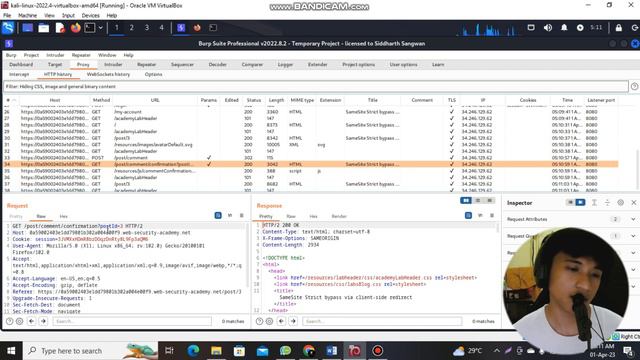Viewport: 640px width, 360px height.
Task: Select the /my-account history row
Action: point(310,112)
